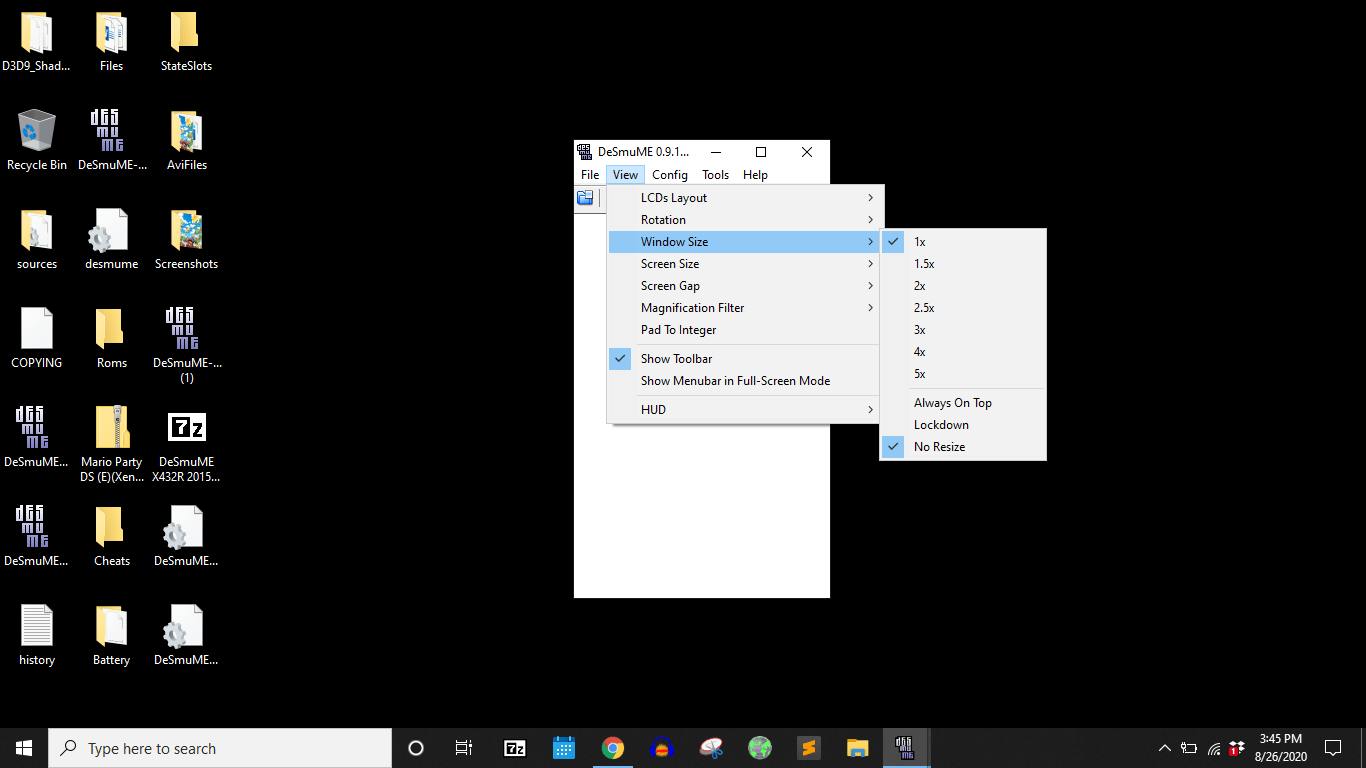
Task: Click the Type here to search box
Action: [x=220, y=748]
